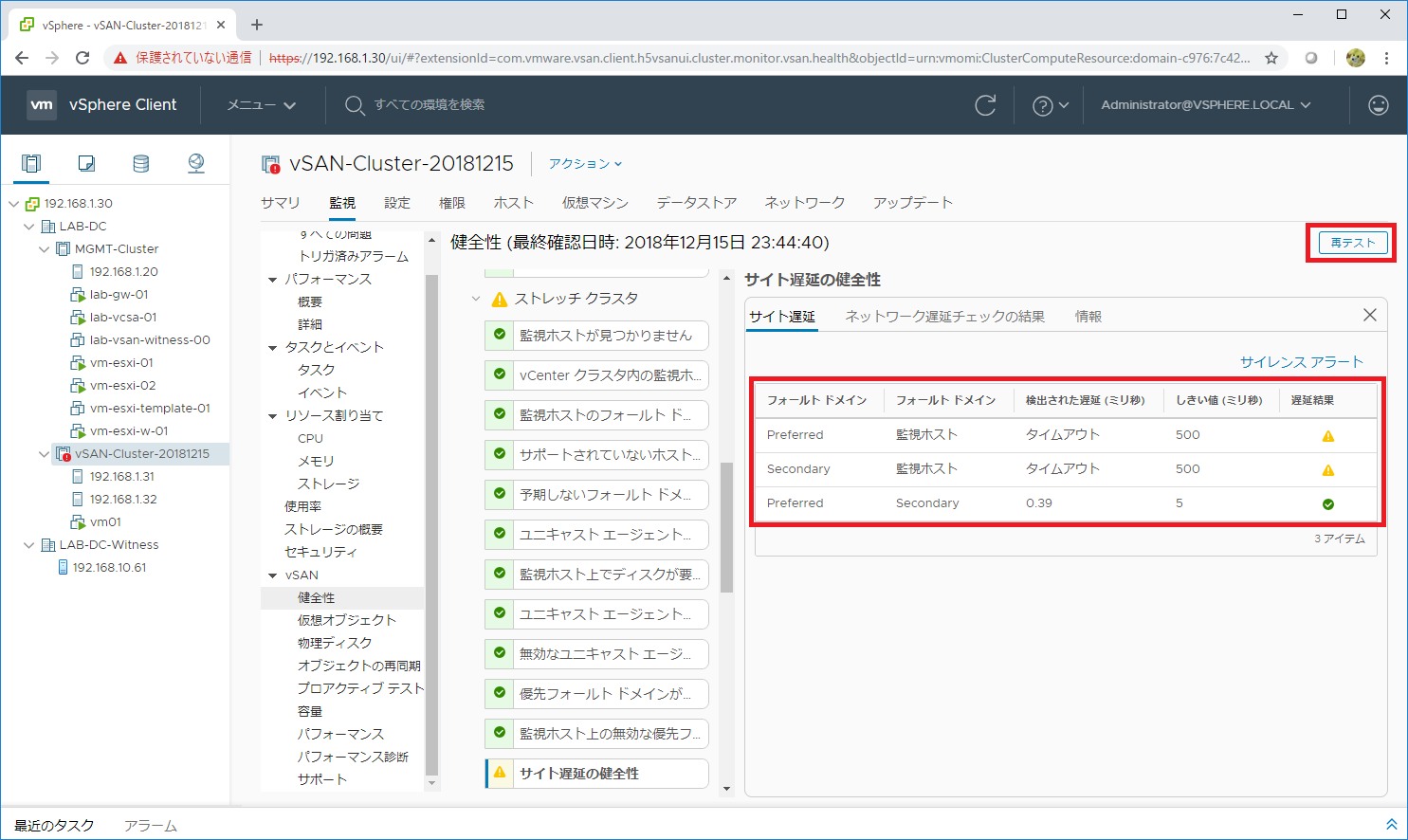This screenshot has height=840, width=1408.
Task: Open 物理ディスク under vSAN
Action: click(x=335, y=643)
